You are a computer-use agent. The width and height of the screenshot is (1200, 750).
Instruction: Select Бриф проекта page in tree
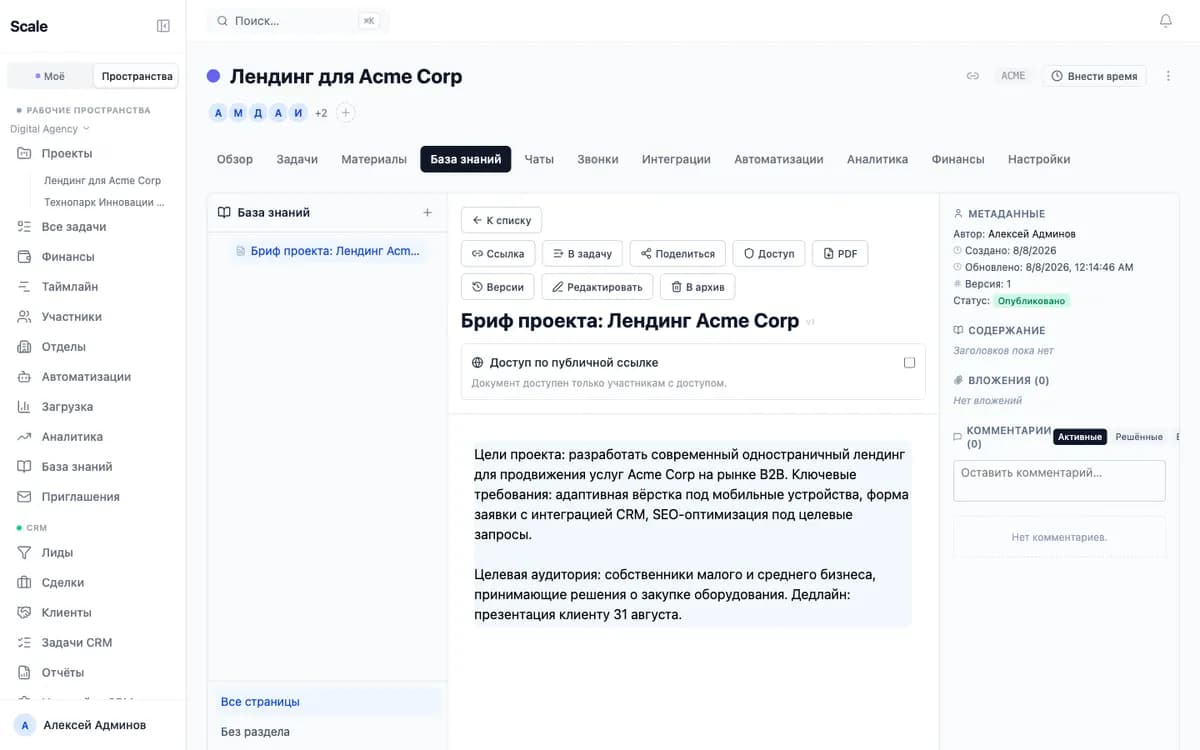pyautogui.click(x=326, y=251)
